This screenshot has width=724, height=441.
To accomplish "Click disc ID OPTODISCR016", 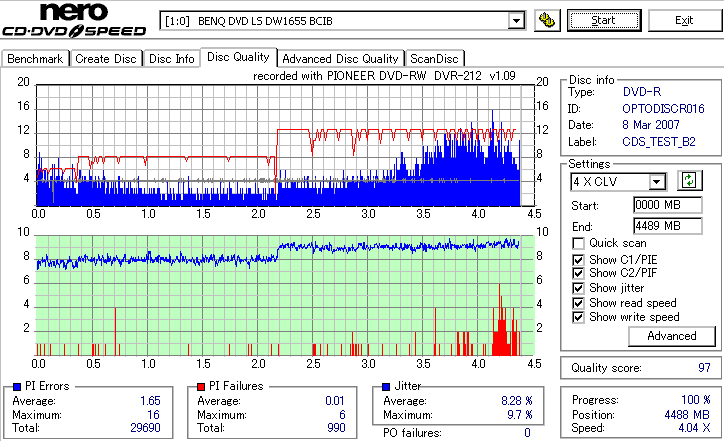I will point(663,109).
